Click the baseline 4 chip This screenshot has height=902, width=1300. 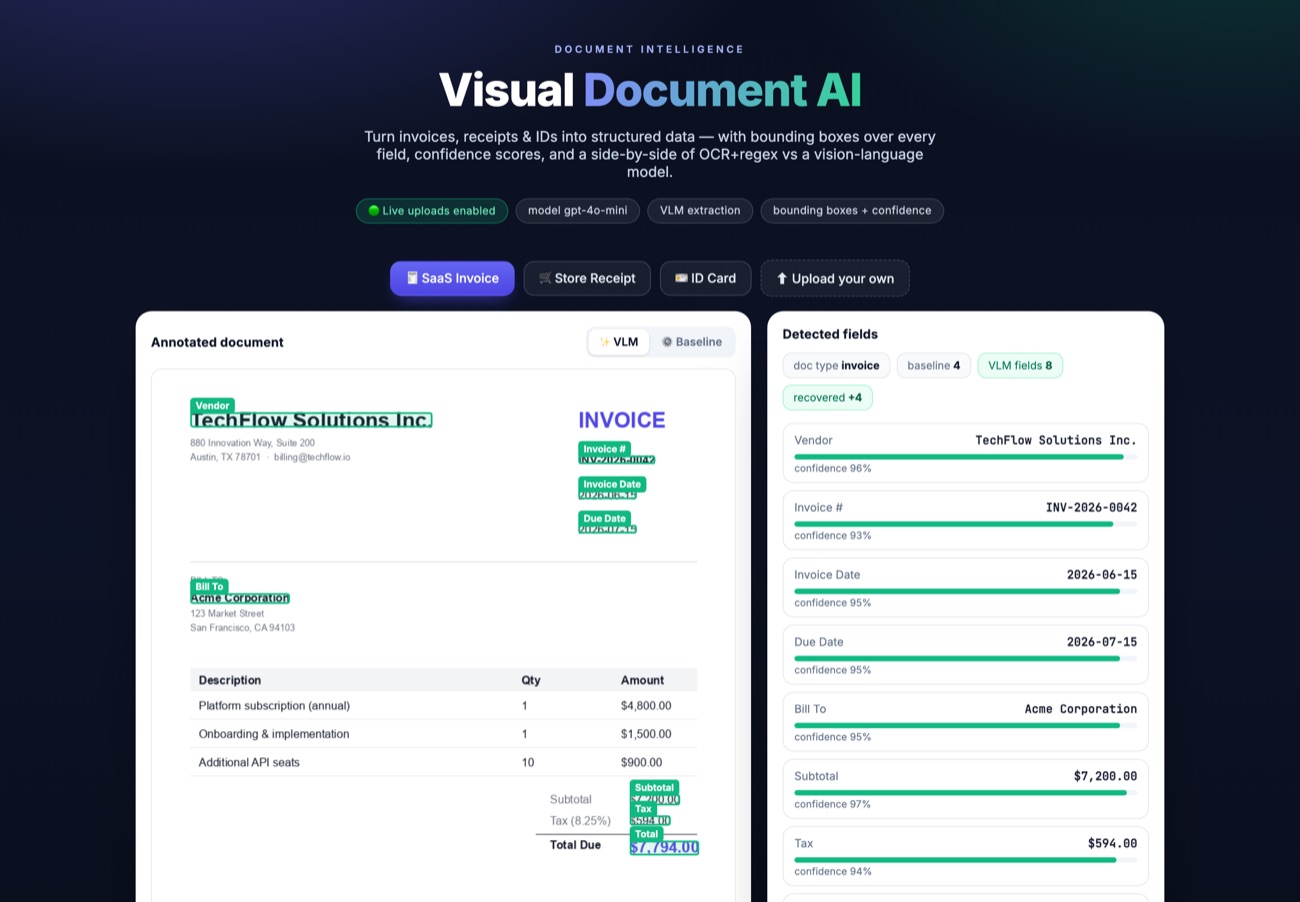934,365
